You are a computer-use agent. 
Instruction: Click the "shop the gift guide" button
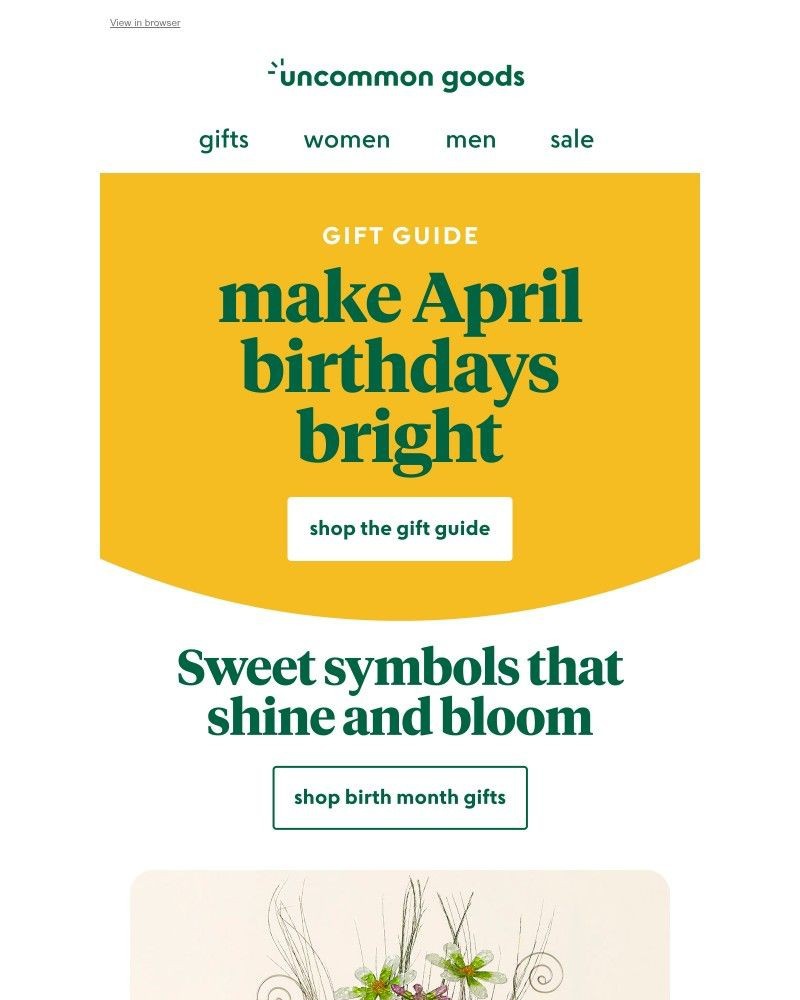click(x=399, y=528)
